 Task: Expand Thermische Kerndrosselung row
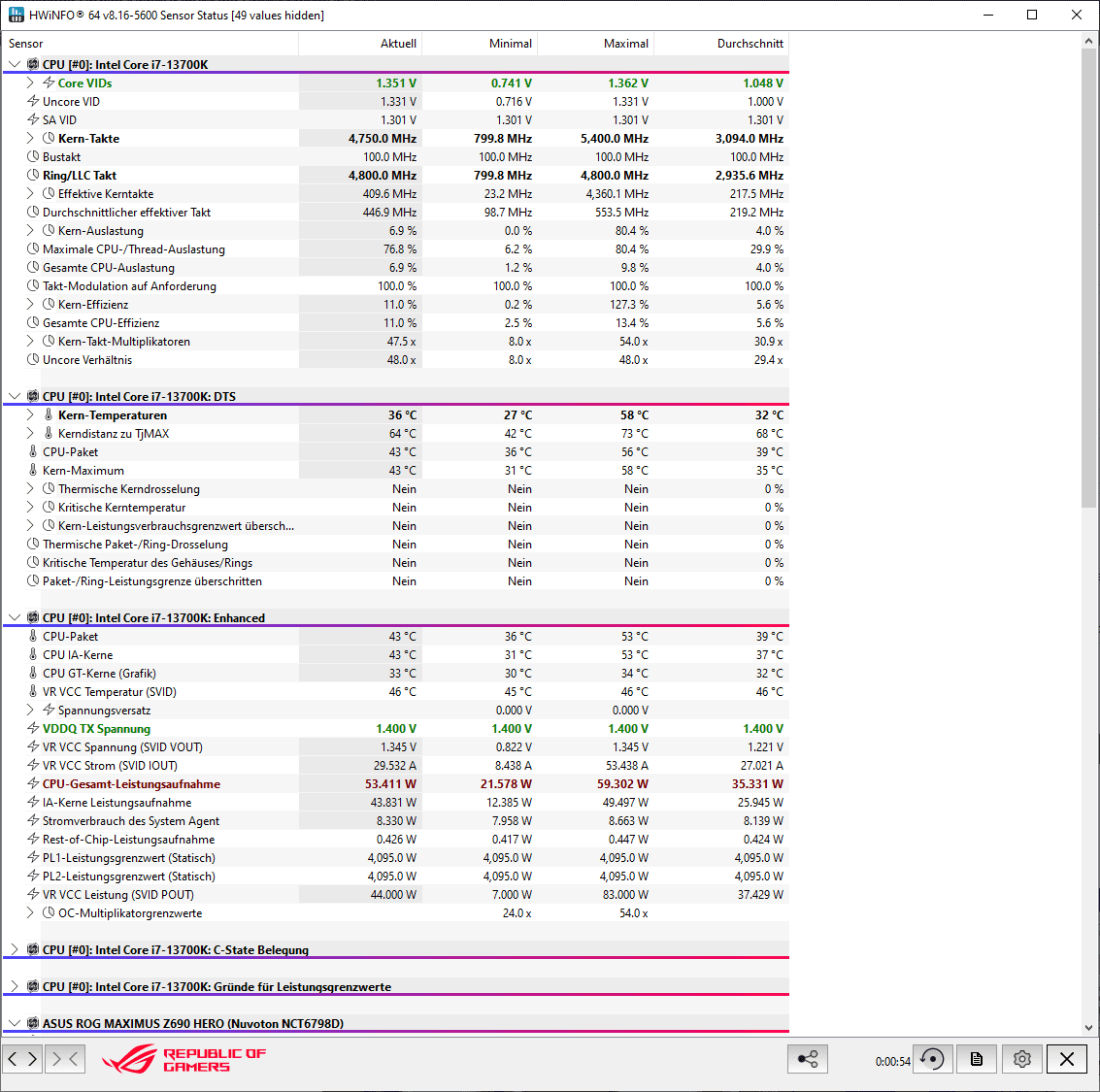click(x=29, y=489)
